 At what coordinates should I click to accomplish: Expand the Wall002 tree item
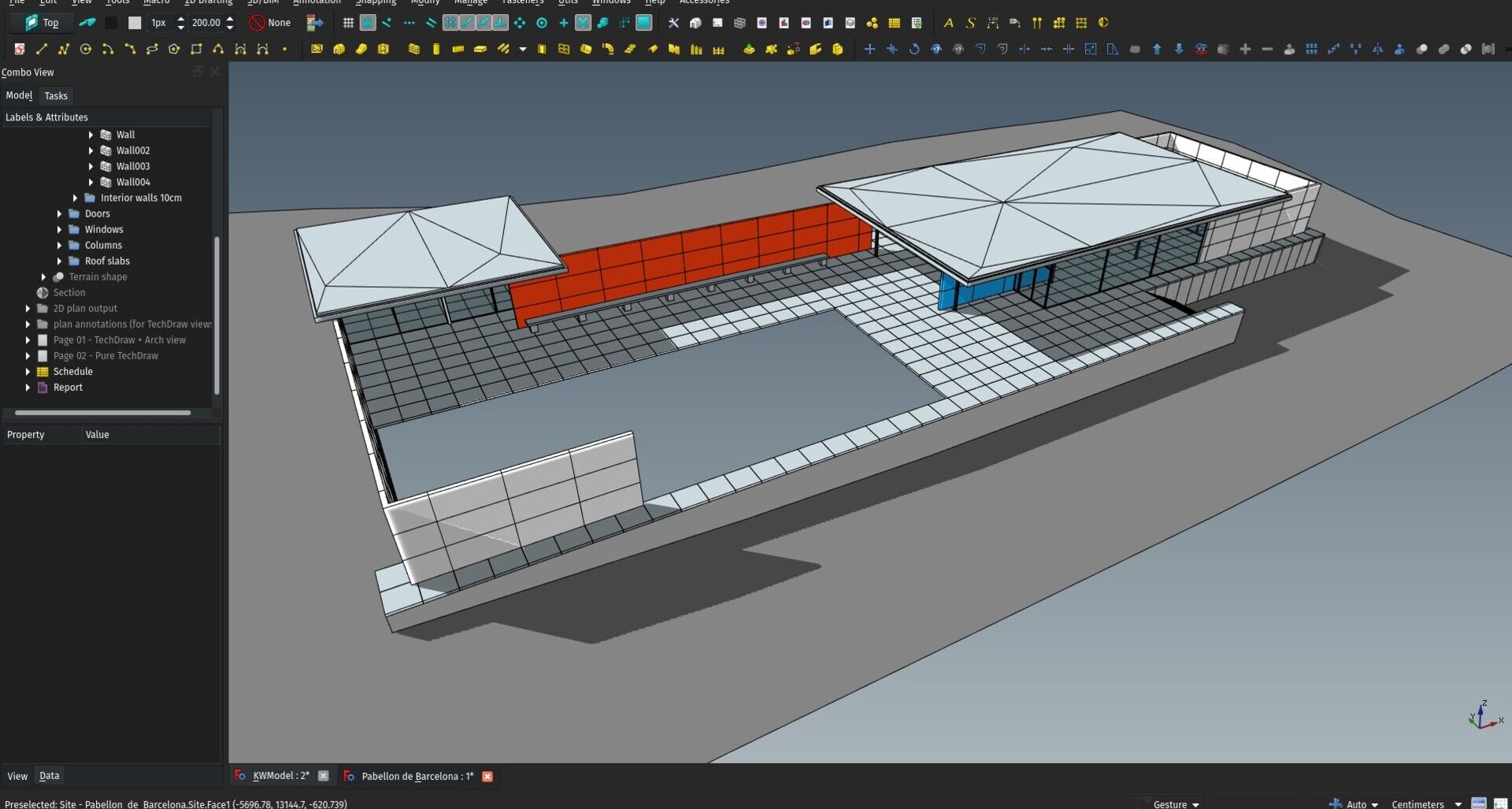(x=91, y=150)
